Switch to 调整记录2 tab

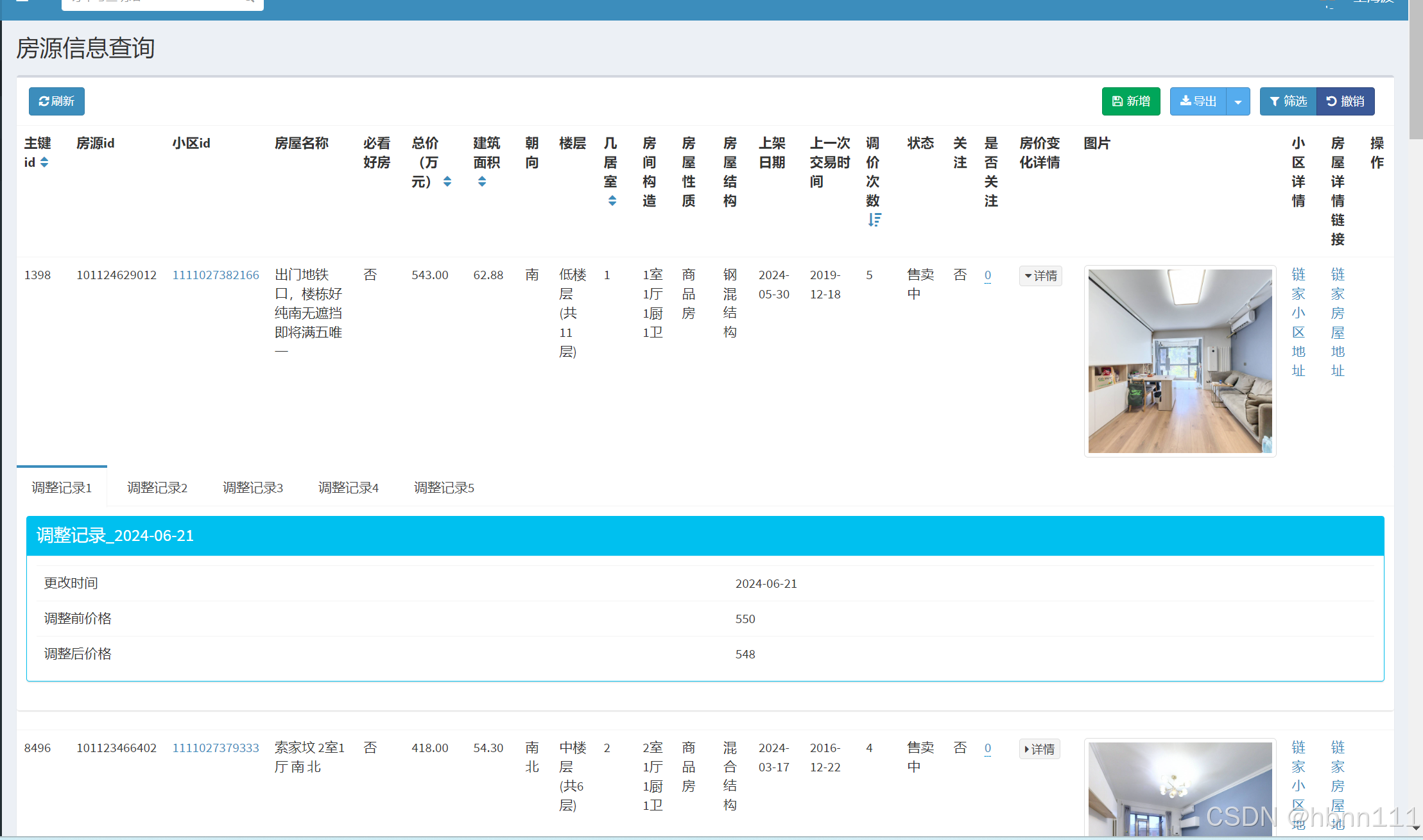(x=157, y=488)
